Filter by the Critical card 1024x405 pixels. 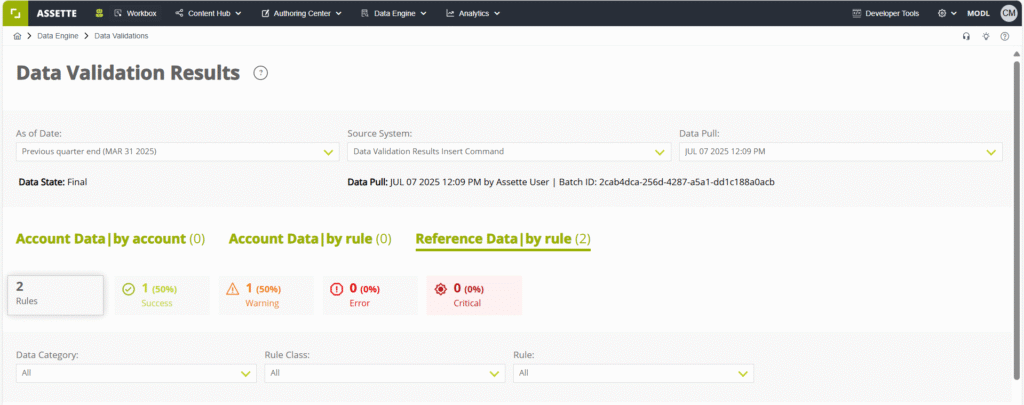tap(474, 295)
